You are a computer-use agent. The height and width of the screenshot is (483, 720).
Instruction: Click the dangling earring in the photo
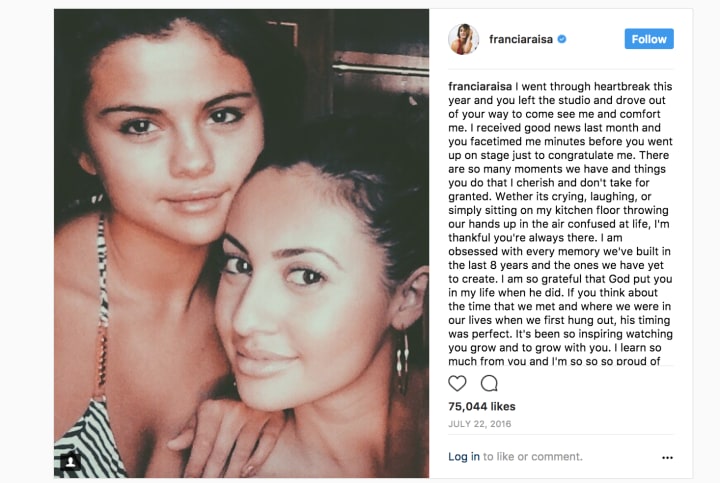(403, 363)
